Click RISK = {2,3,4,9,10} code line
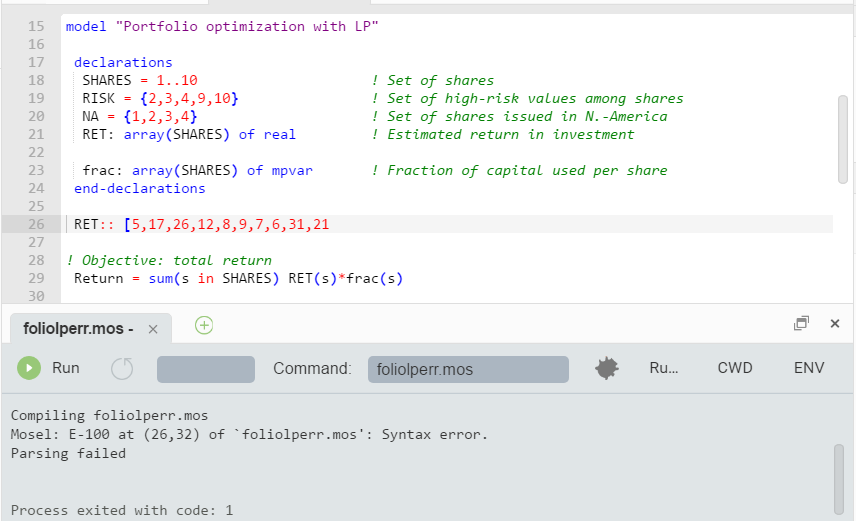The width and height of the screenshot is (856, 521). click(160, 98)
